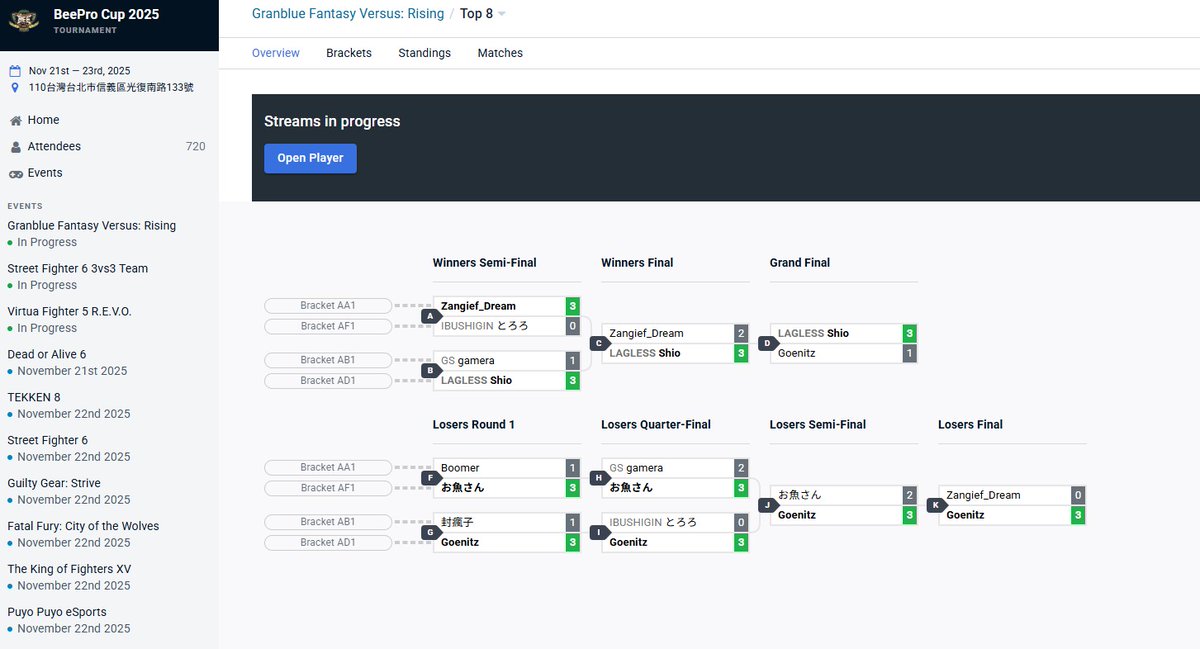Click Bracket AD1 feeder in Losers Round 1
The width and height of the screenshot is (1200, 649).
(x=328, y=542)
